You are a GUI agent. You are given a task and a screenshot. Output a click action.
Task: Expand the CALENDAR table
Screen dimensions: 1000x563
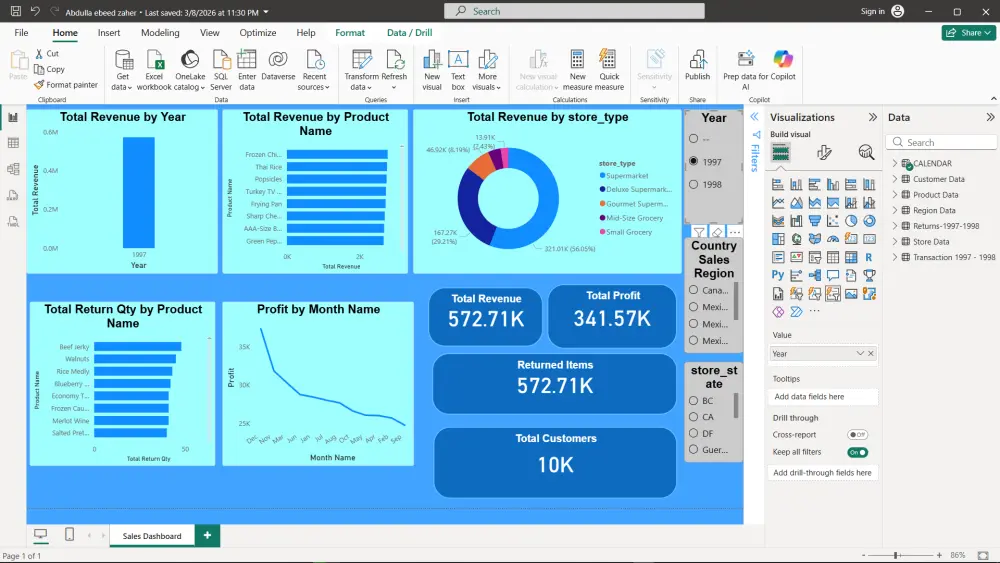pos(895,163)
